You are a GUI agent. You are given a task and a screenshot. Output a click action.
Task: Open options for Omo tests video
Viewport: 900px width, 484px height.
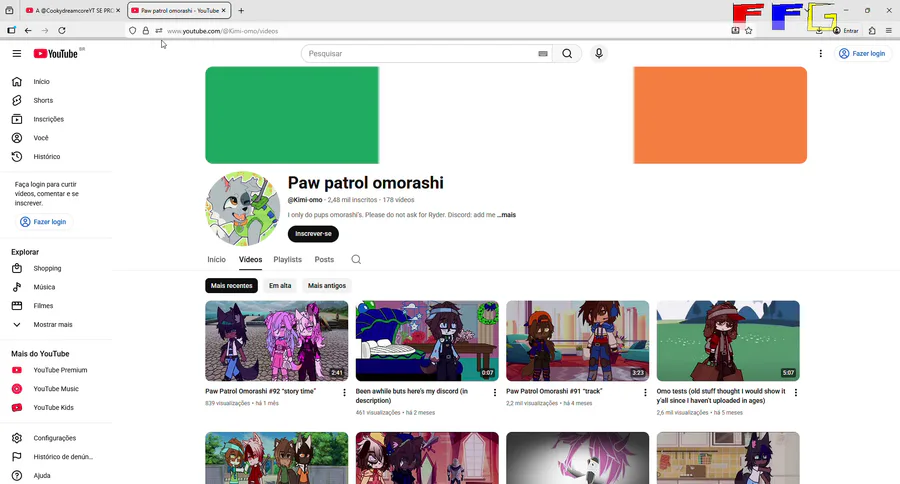796,393
